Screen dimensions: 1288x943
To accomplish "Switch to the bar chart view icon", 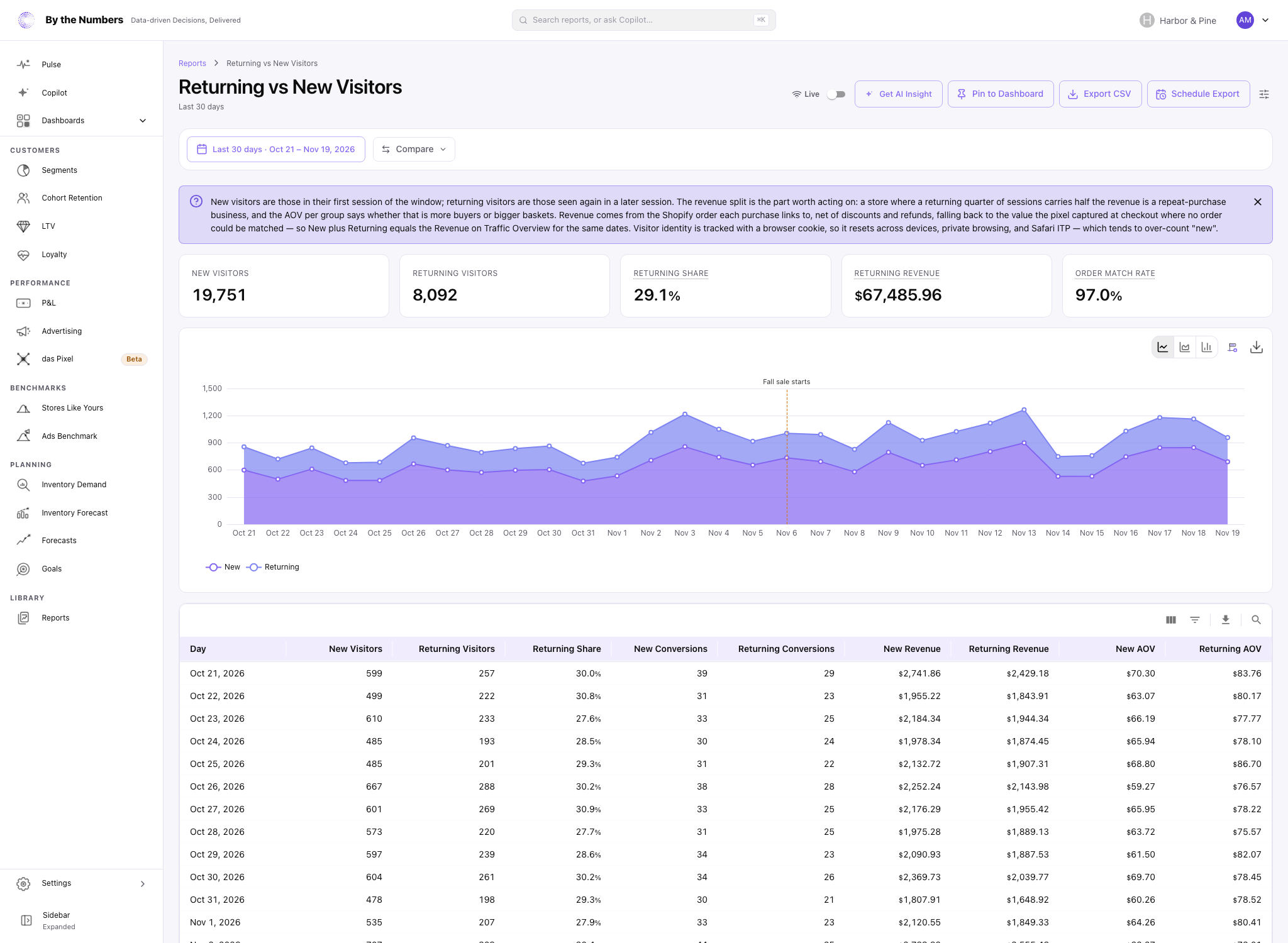I will click(x=1206, y=347).
